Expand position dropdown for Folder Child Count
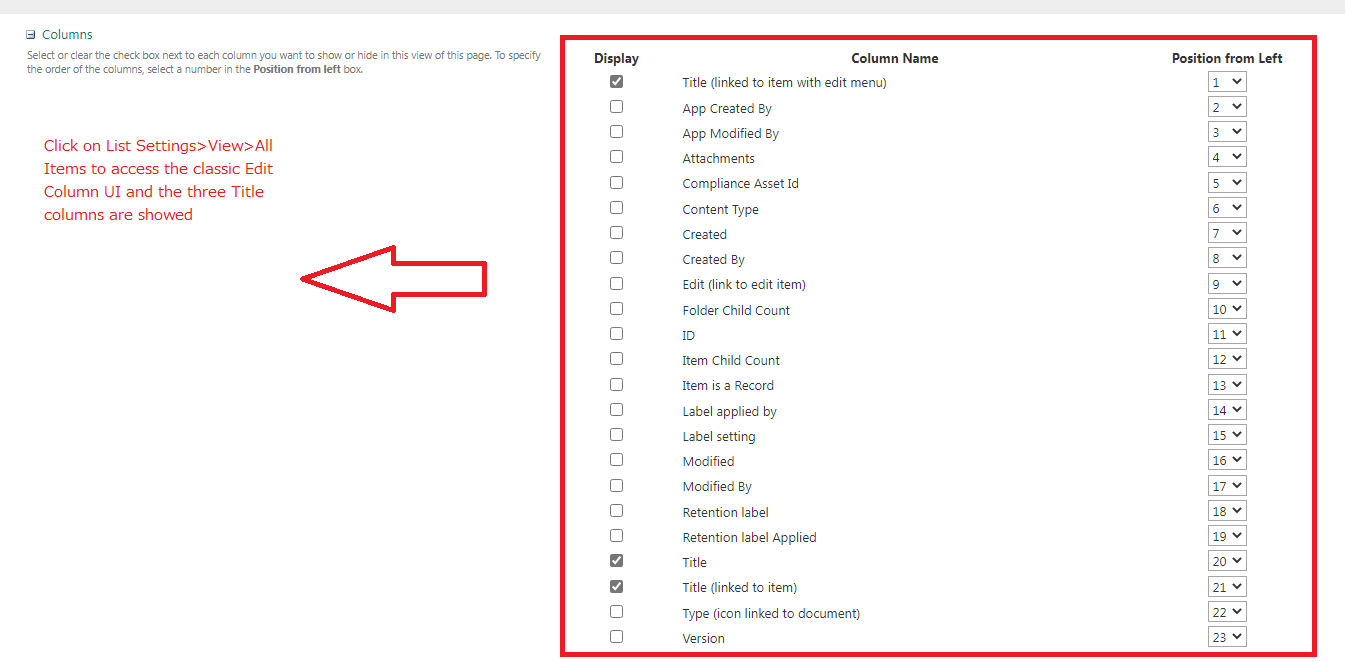 click(x=1227, y=309)
